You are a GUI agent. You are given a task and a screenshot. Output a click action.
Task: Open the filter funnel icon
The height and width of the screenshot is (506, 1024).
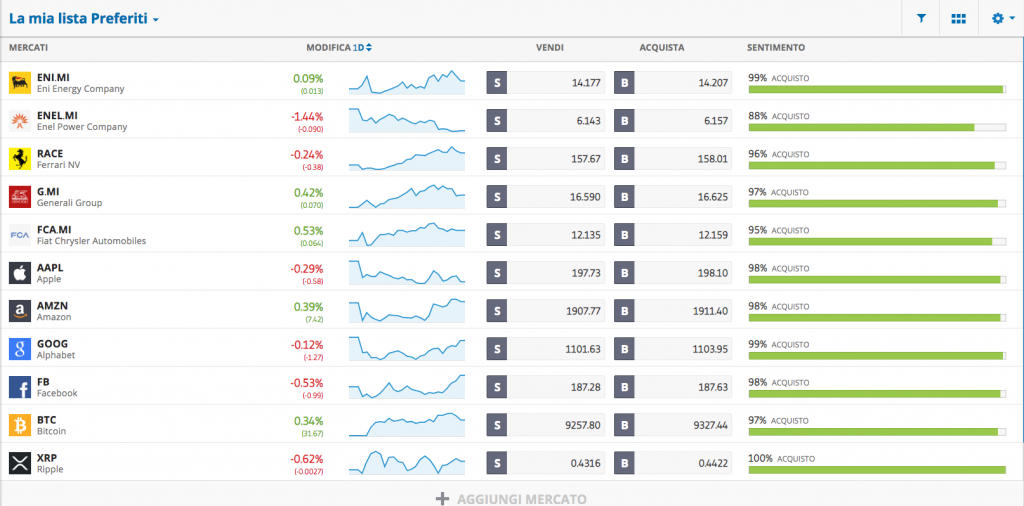pyautogui.click(x=921, y=19)
